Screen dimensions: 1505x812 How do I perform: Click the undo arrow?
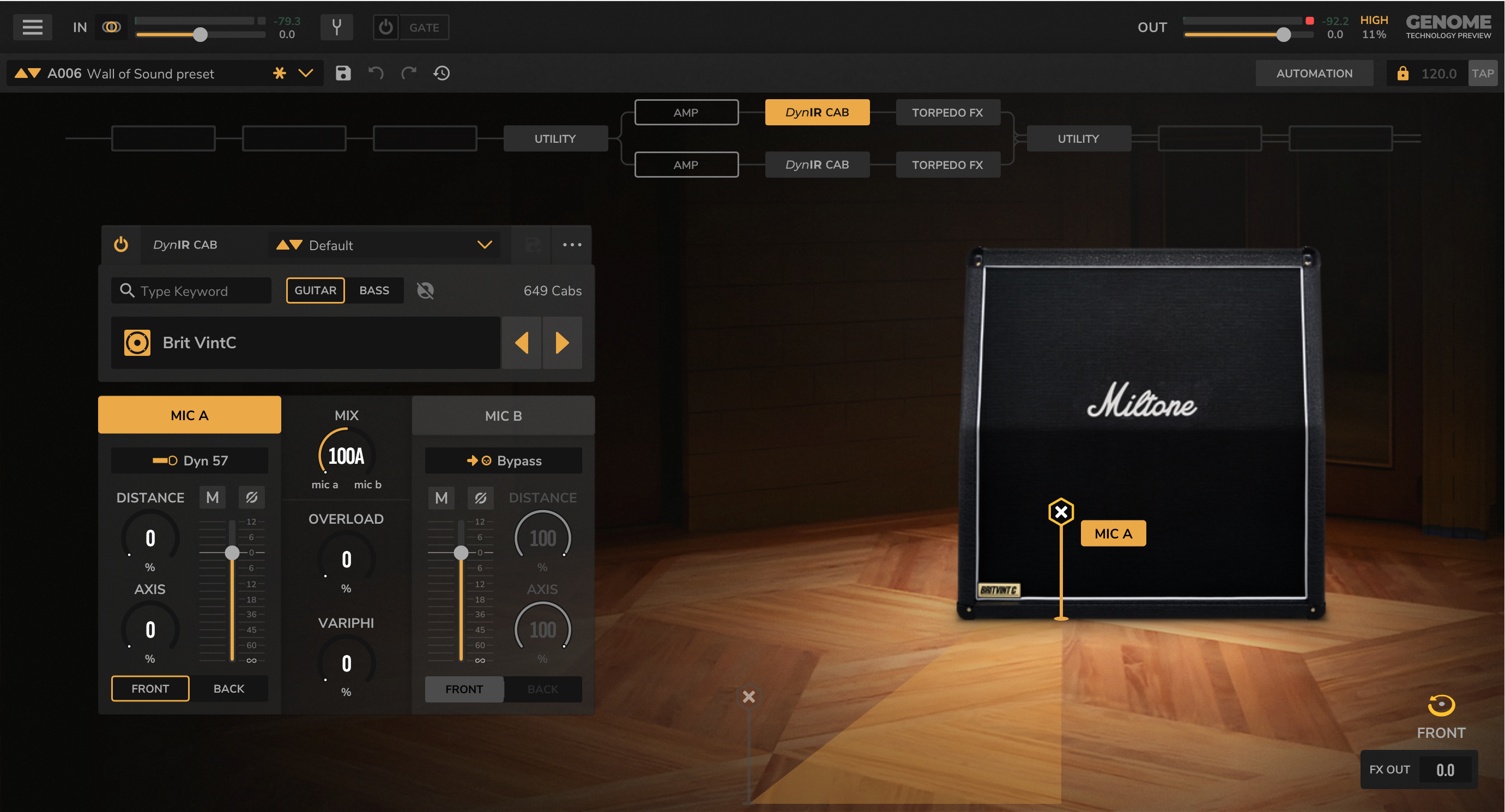click(376, 73)
